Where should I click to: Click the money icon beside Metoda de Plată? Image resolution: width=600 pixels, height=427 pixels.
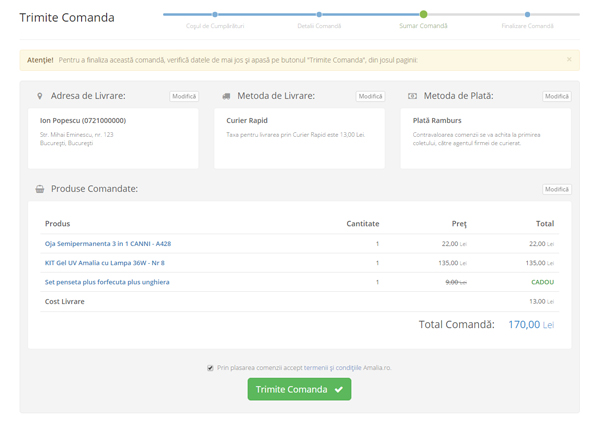tap(412, 96)
